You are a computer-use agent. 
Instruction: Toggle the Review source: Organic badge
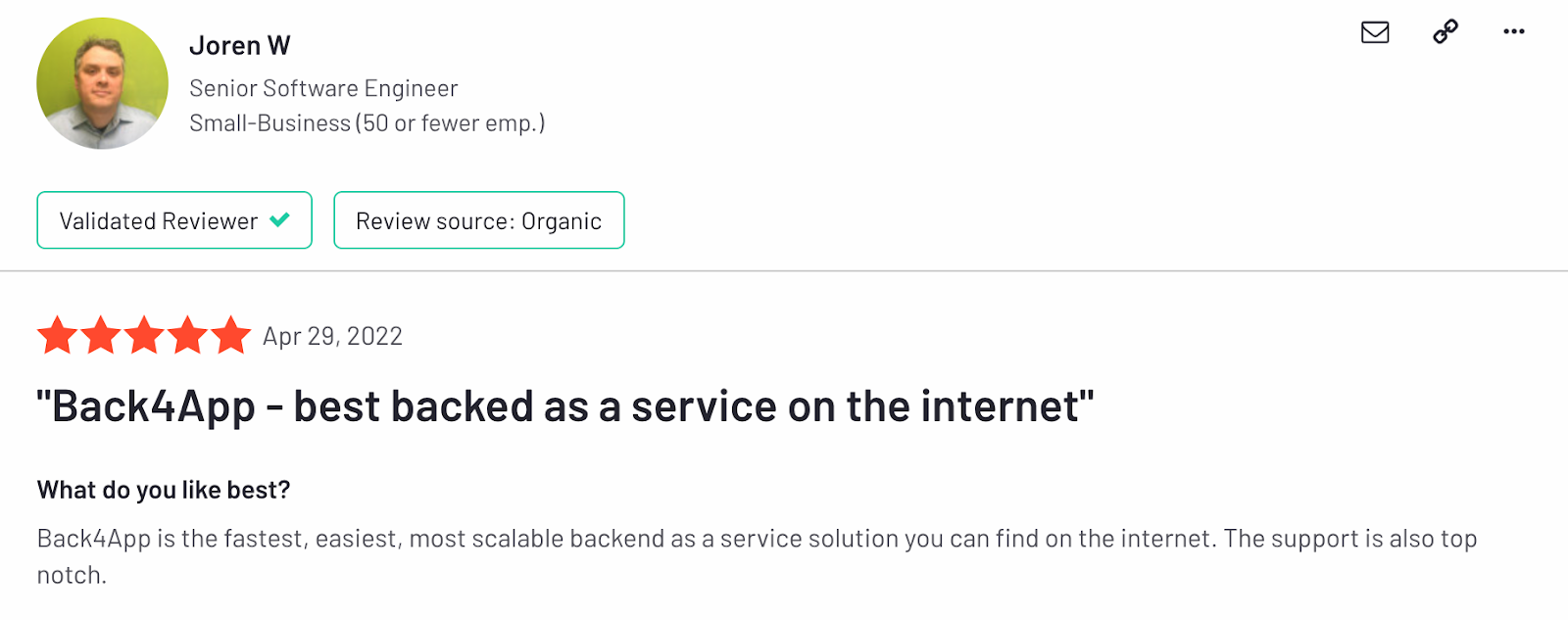click(478, 219)
